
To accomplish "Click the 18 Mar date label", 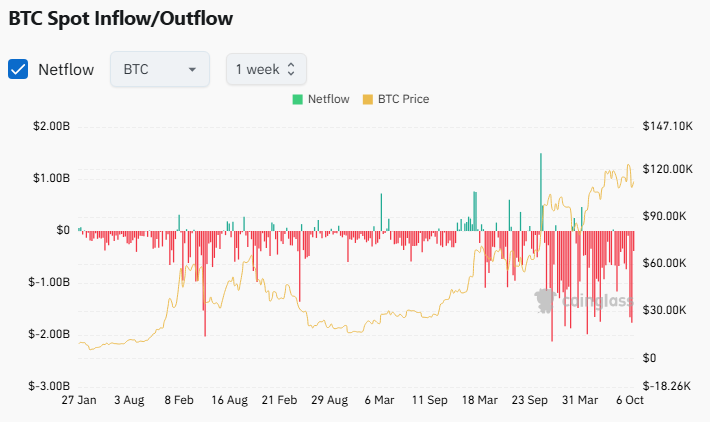I will [480, 400].
